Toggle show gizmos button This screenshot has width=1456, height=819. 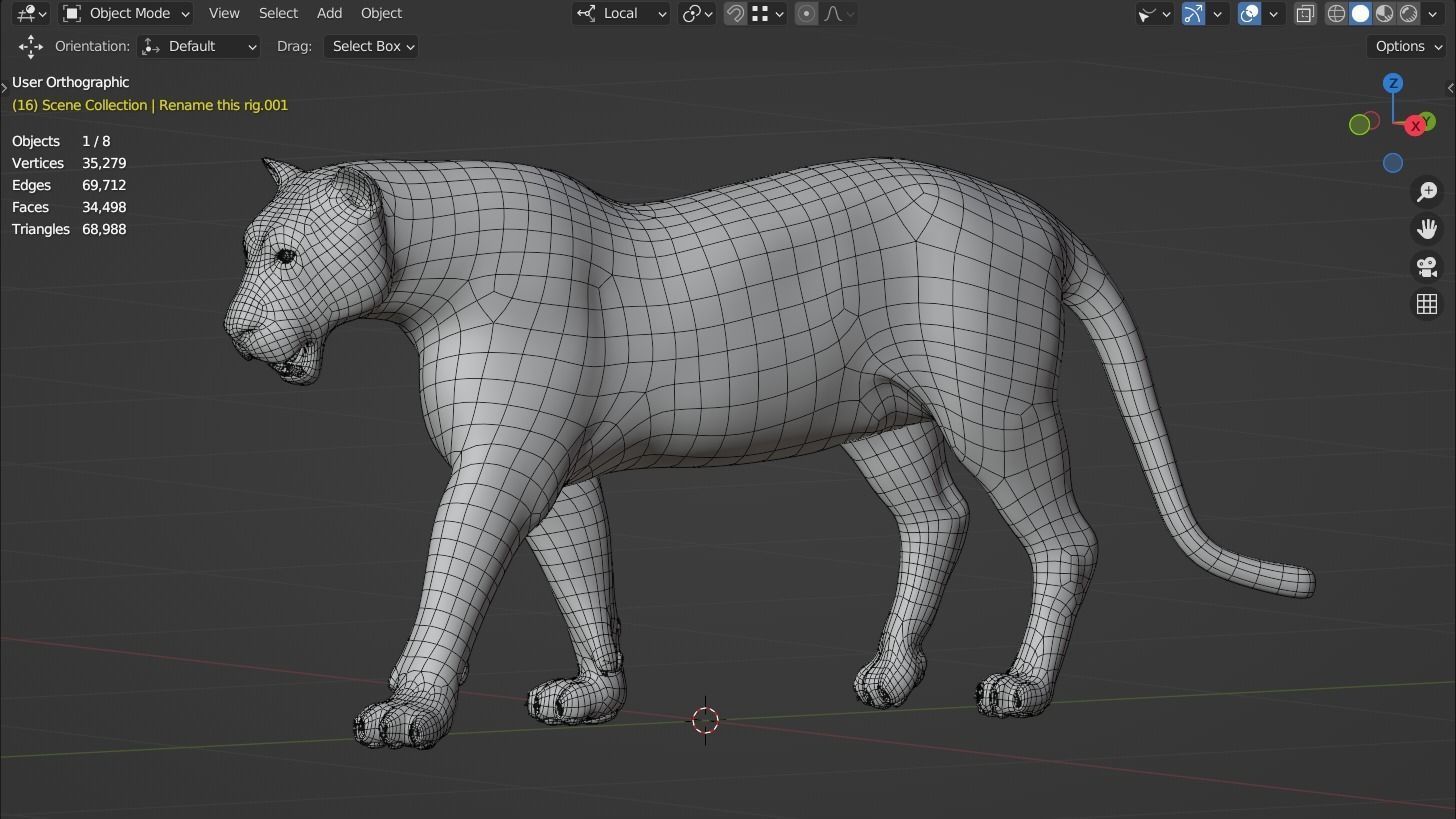(1193, 13)
